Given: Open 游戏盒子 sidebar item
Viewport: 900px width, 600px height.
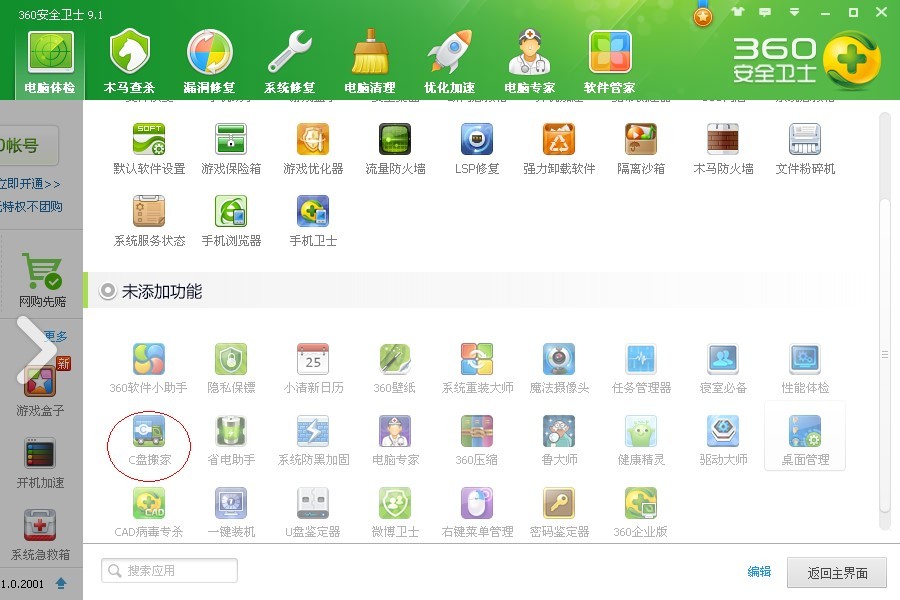Looking at the screenshot, I should tap(40, 388).
